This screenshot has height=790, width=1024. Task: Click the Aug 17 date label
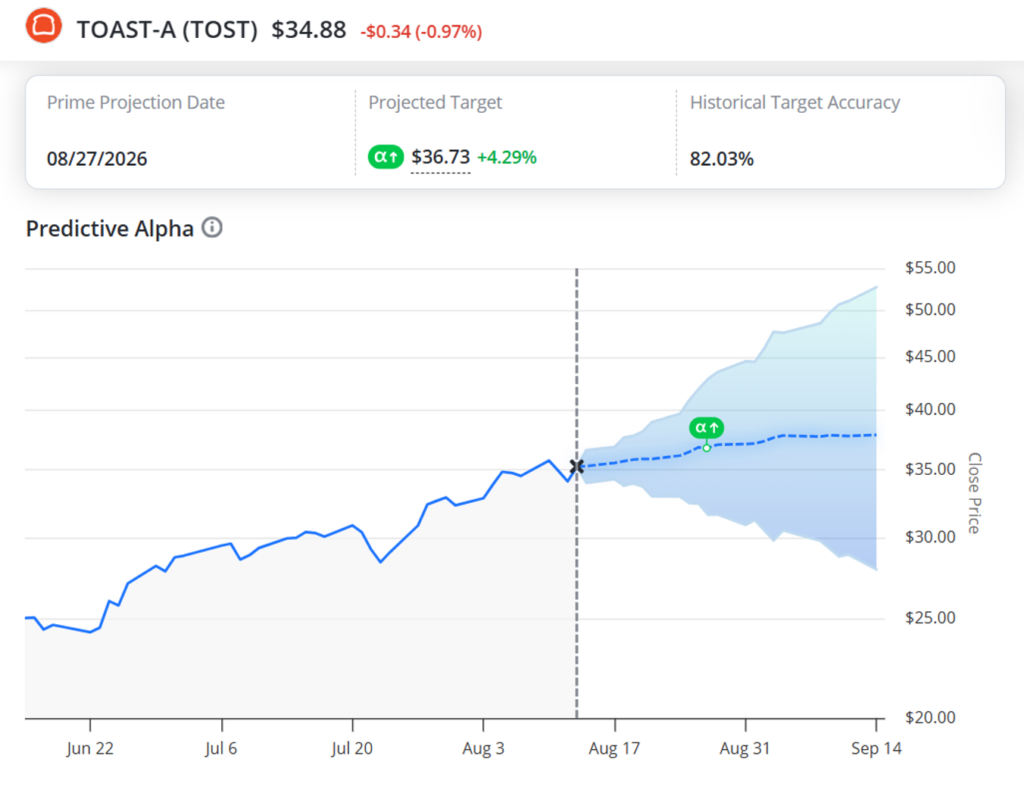click(x=614, y=748)
